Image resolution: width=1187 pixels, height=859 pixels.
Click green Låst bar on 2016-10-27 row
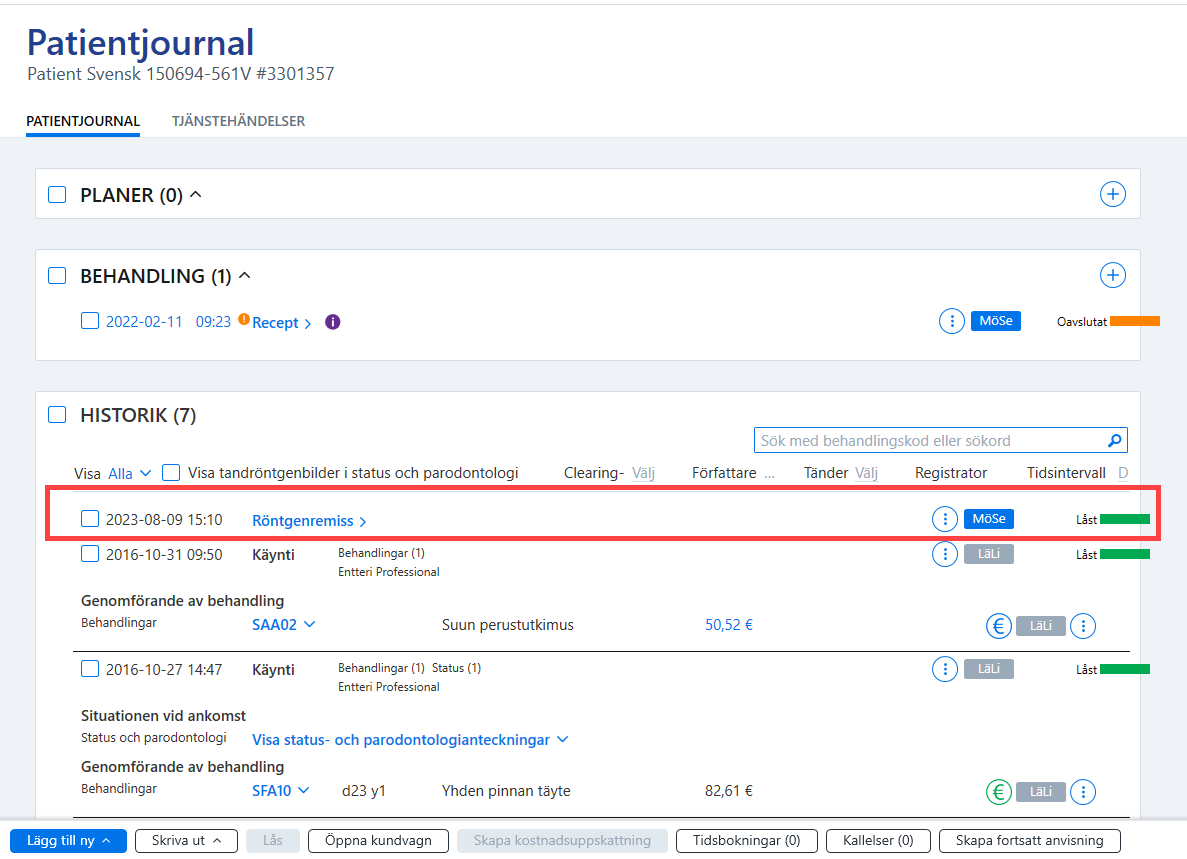point(1125,669)
